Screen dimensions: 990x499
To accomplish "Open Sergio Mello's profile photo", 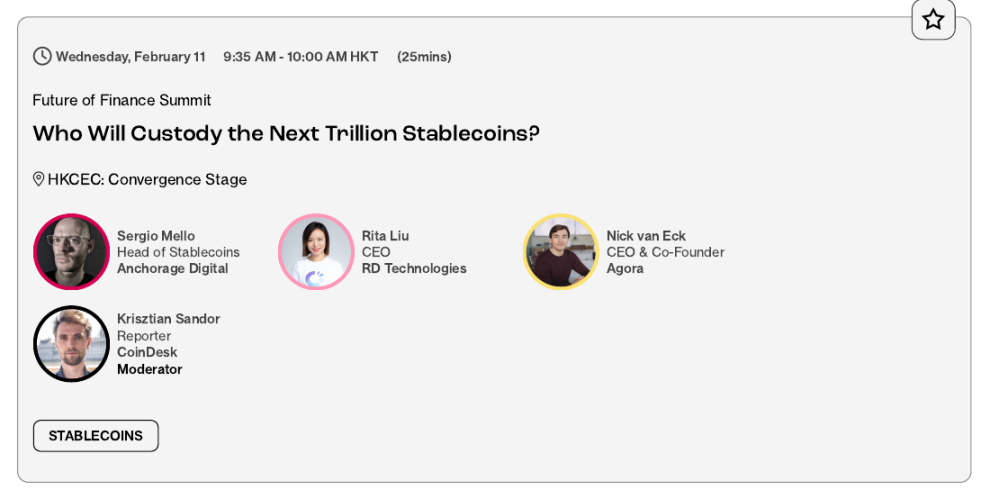I will point(71,252).
